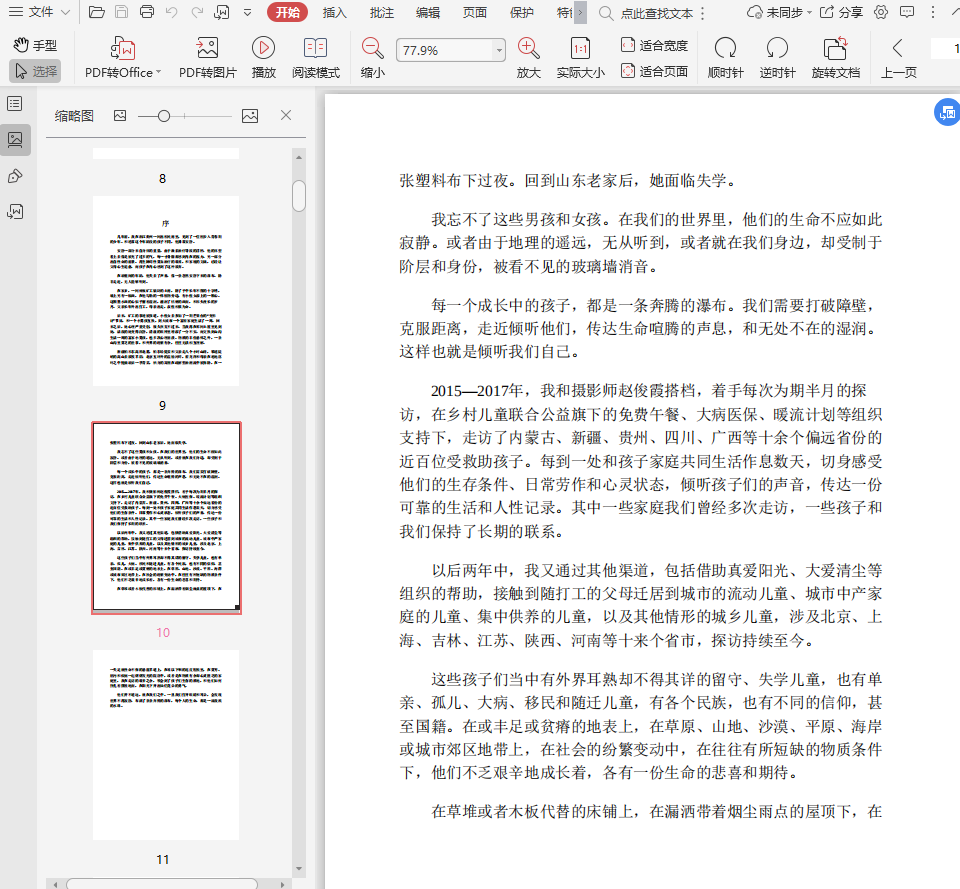This screenshot has width=960, height=889.
Task: Choose 适合页面 fit page
Action: (x=654, y=71)
